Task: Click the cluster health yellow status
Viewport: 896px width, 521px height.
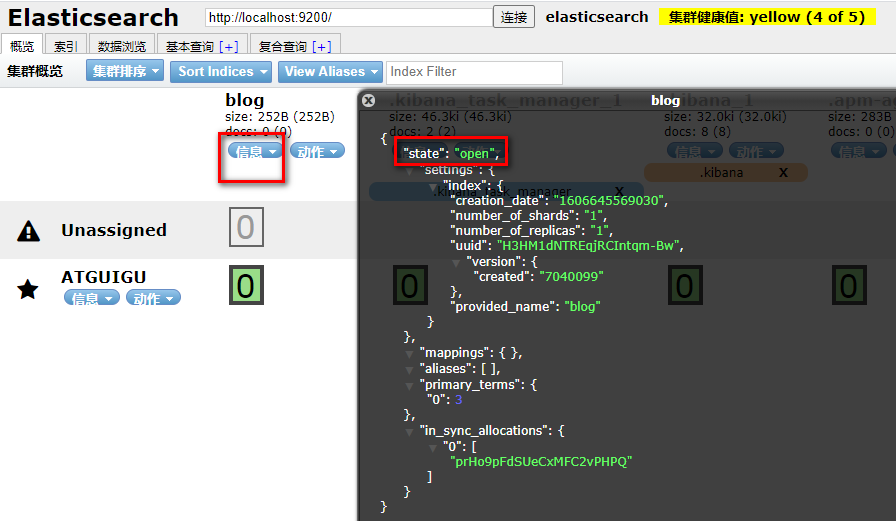Action: click(767, 17)
